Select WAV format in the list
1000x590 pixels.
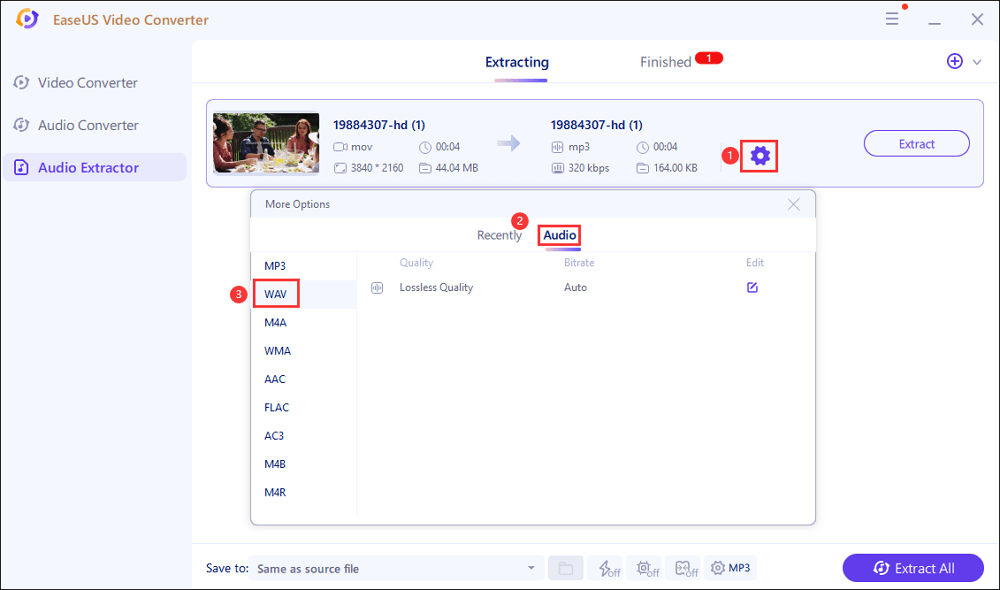[276, 294]
